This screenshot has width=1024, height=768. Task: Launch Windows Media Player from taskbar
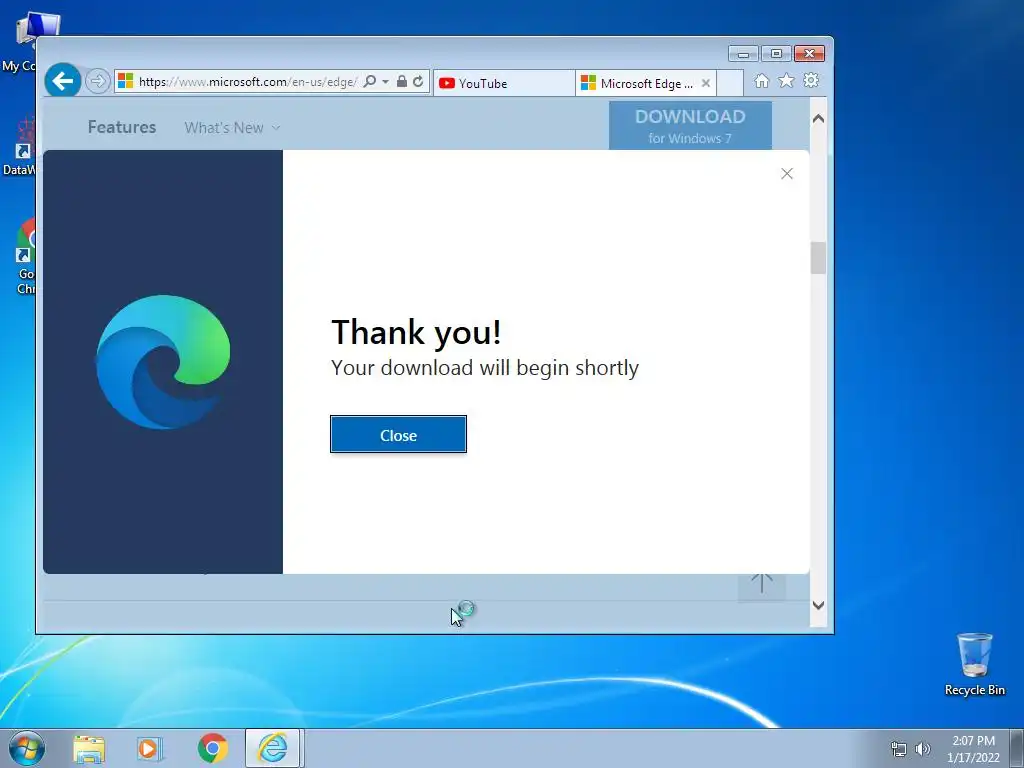(150, 748)
